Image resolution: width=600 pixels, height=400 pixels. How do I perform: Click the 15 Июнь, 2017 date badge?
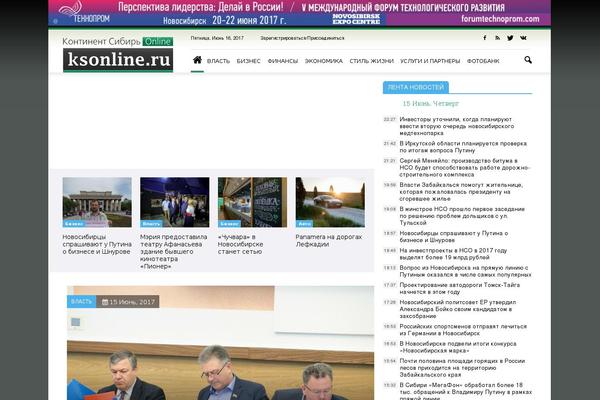point(128,302)
